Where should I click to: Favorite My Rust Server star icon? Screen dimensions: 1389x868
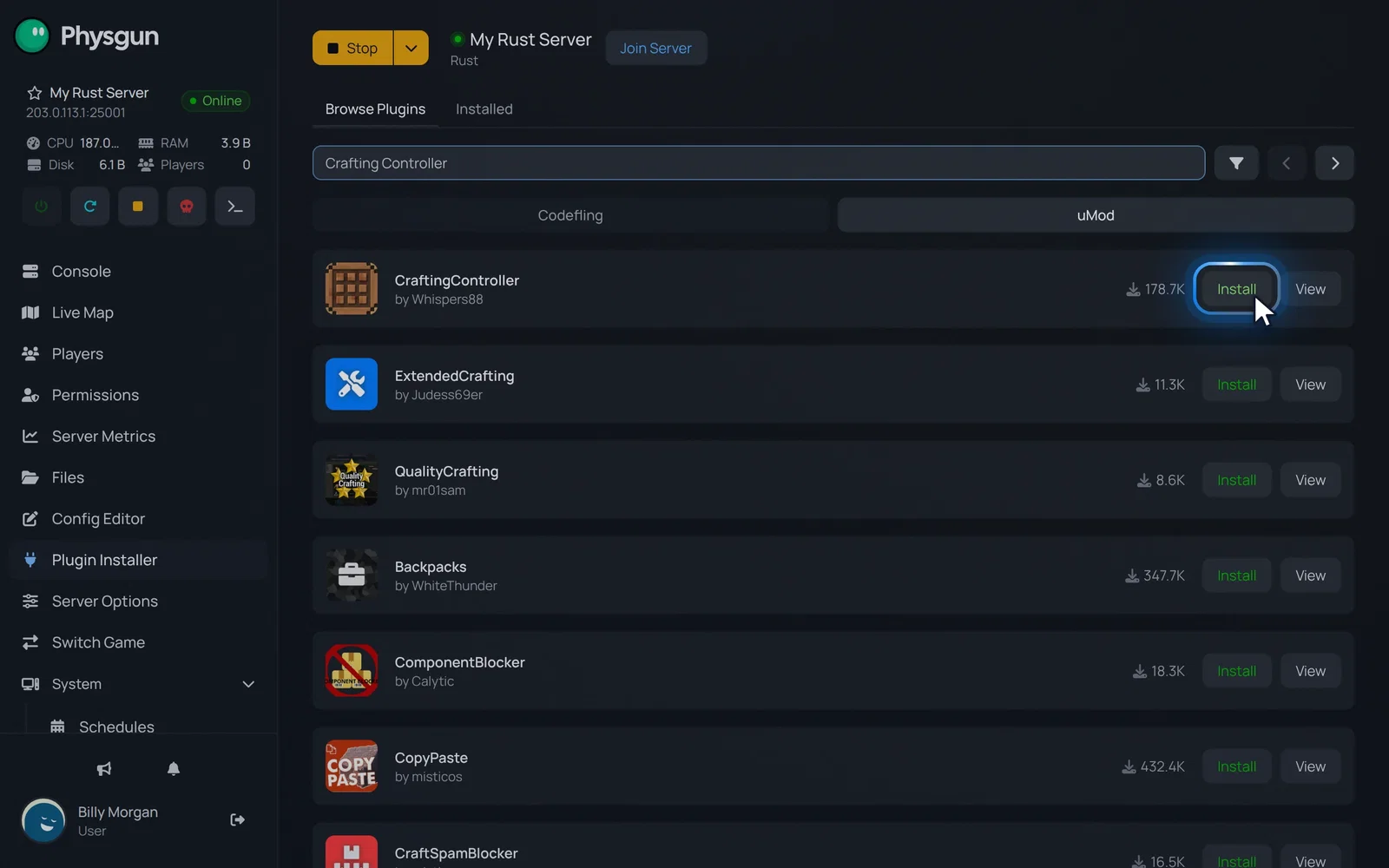(x=35, y=93)
